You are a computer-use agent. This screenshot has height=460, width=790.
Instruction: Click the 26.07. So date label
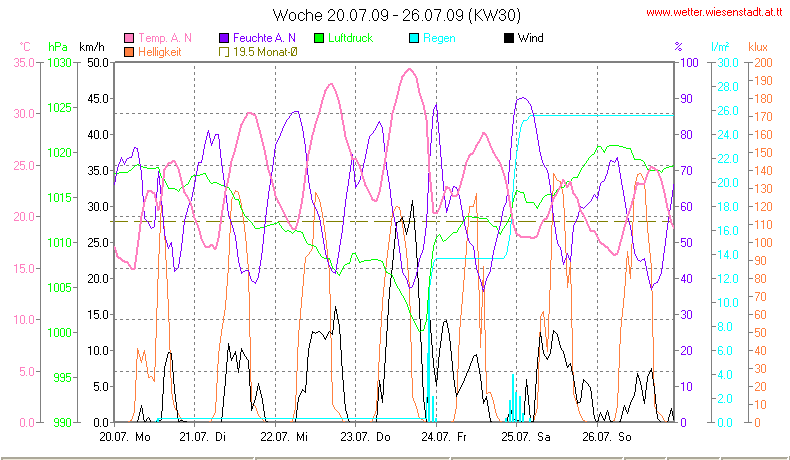tap(607, 437)
